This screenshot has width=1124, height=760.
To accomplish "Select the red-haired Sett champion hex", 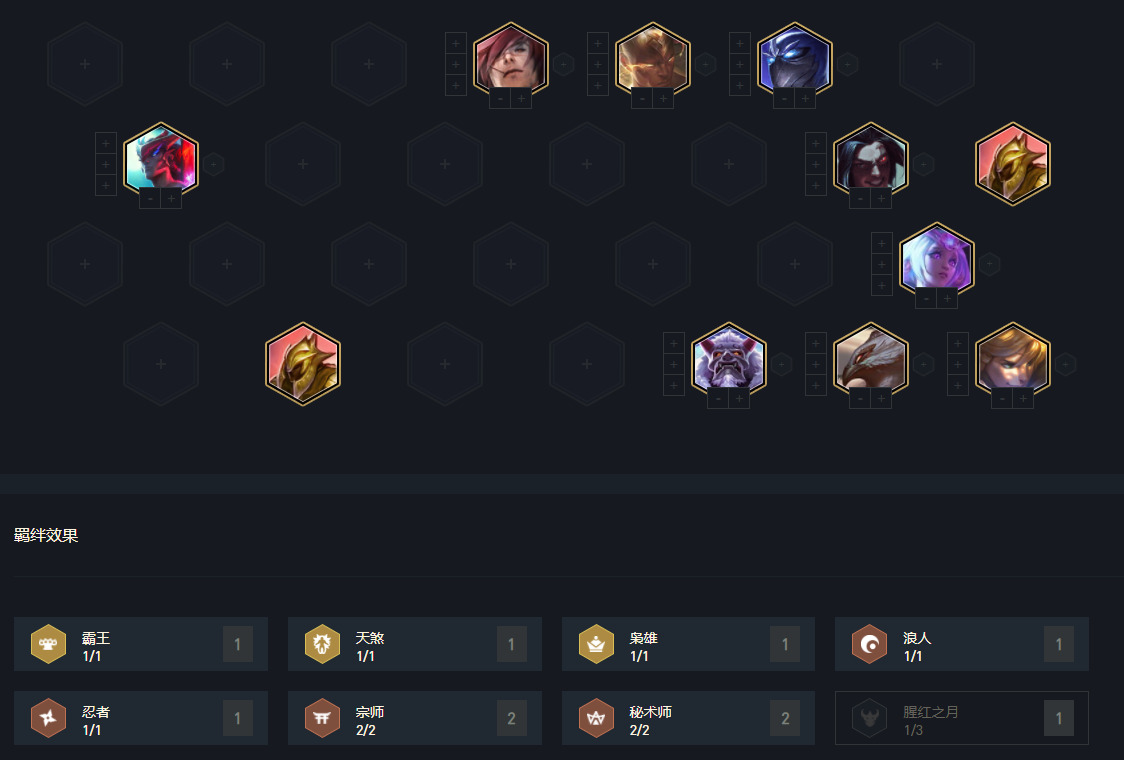I will pos(510,62).
